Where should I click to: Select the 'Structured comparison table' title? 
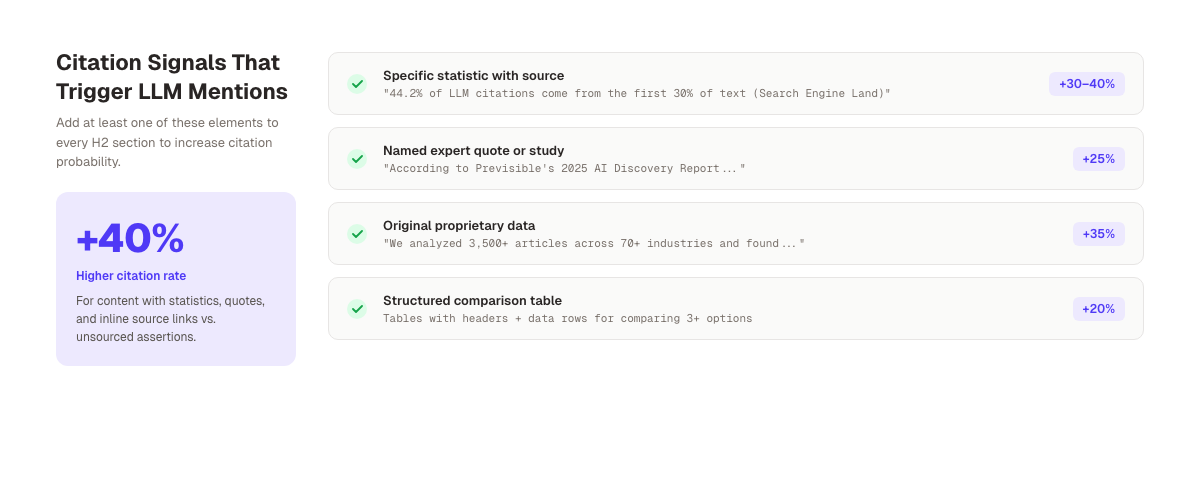tap(472, 301)
